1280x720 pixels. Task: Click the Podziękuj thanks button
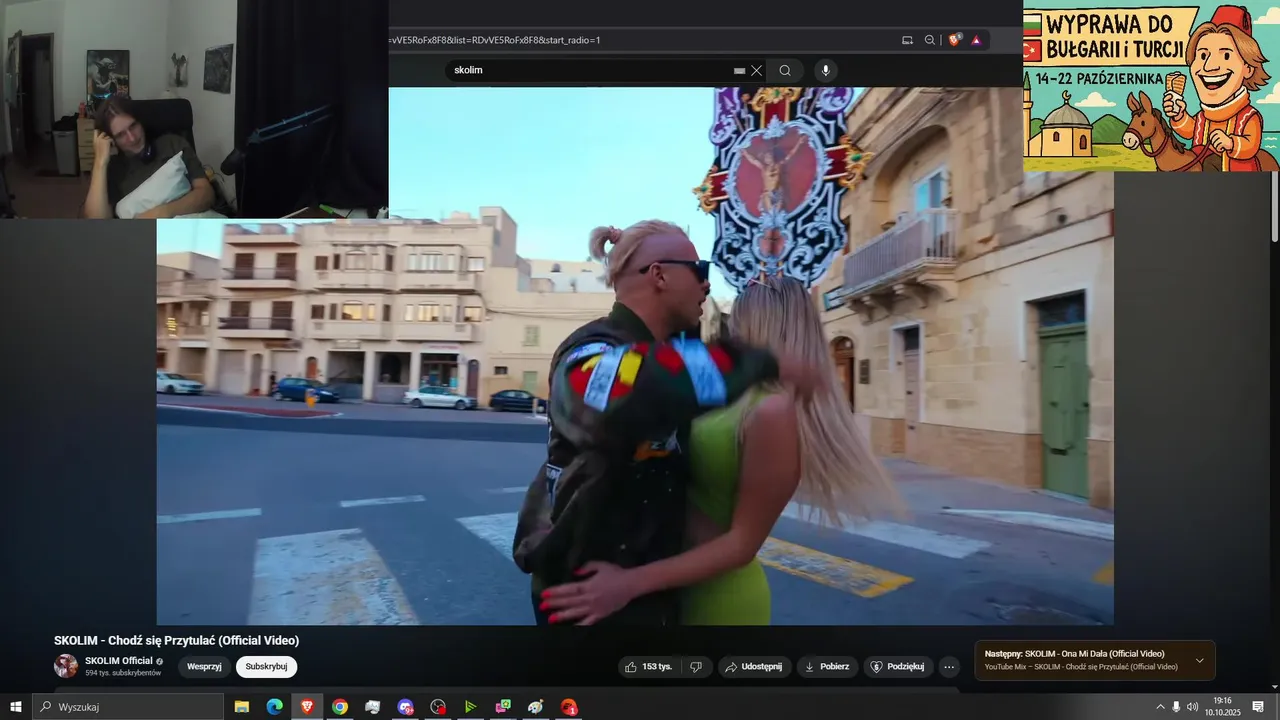coord(899,667)
